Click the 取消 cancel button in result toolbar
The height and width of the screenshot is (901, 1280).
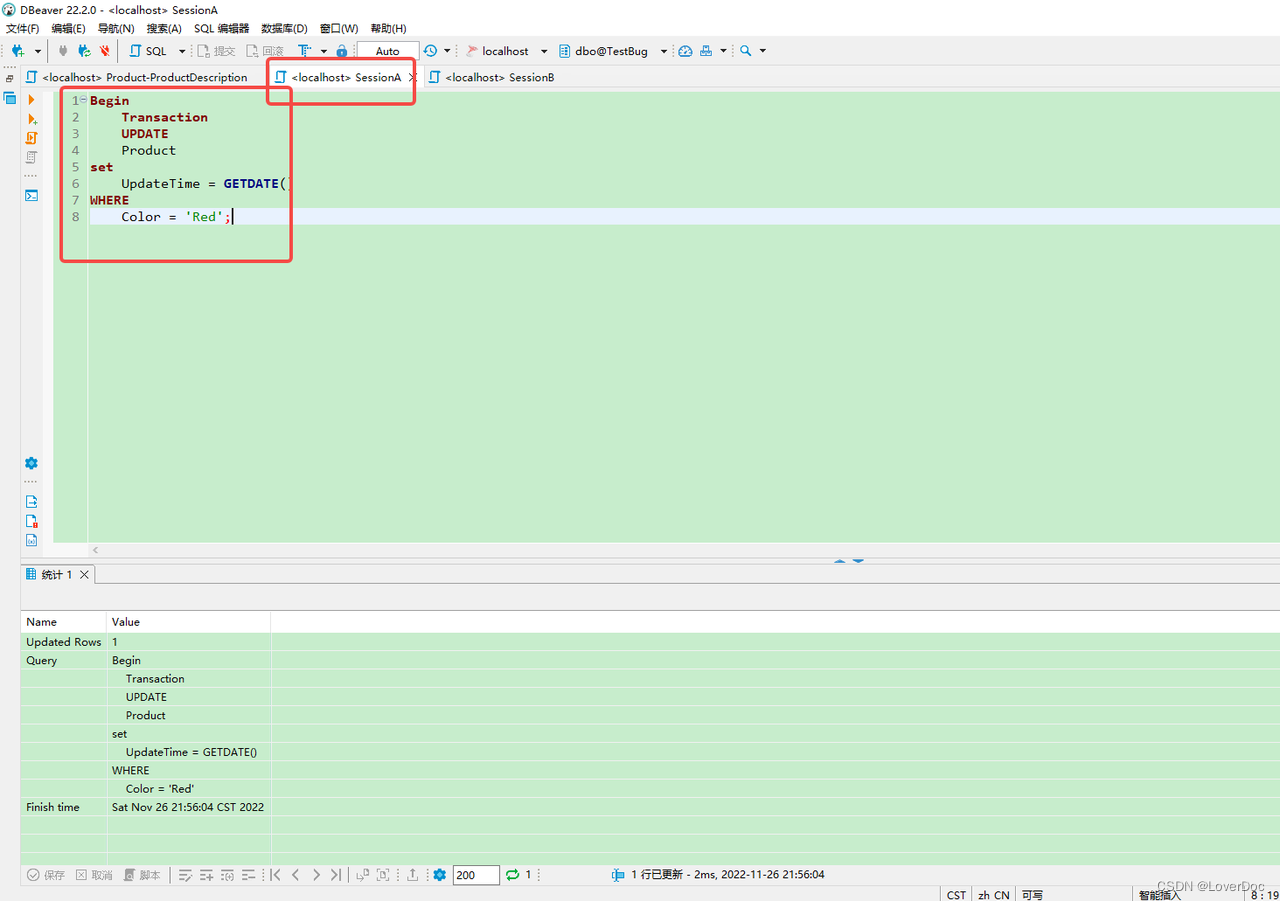coord(94,875)
